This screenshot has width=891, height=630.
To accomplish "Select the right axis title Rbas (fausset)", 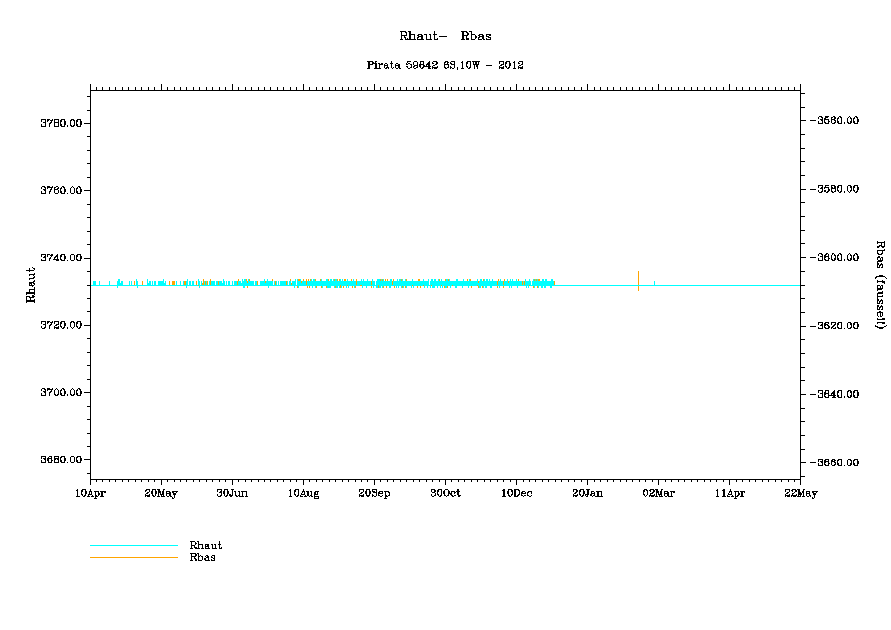I will point(880,285).
